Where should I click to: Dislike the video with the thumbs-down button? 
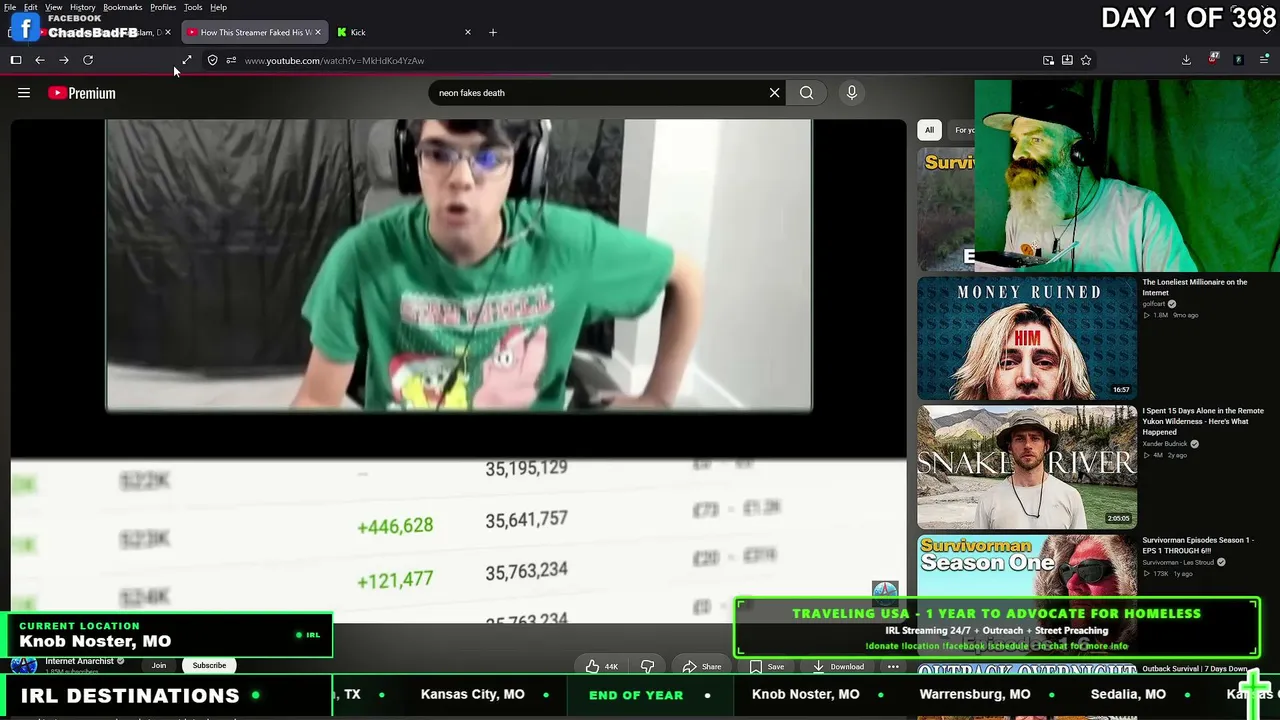(x=648, y=667)
